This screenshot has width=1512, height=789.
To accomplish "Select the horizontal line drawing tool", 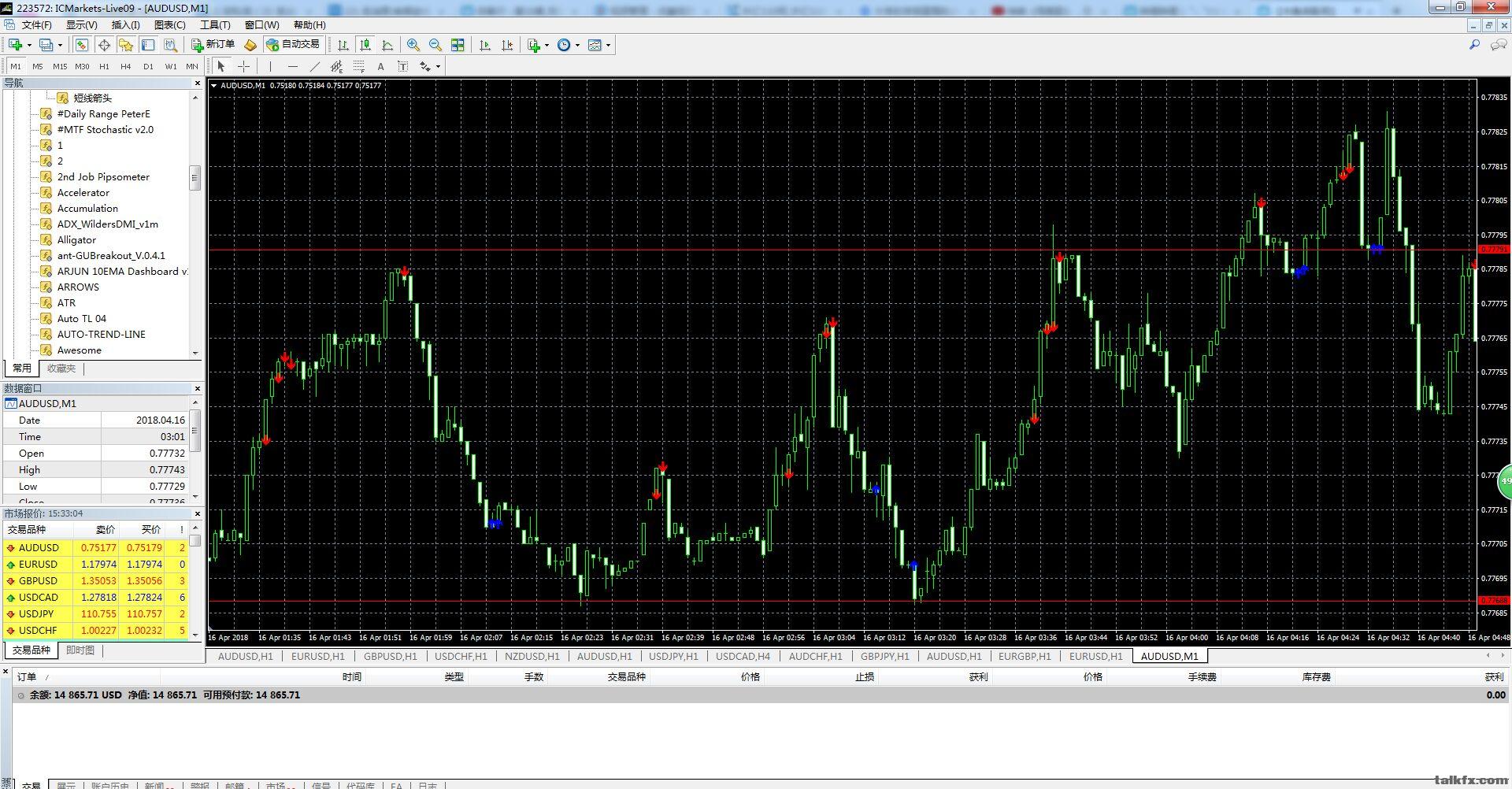I will tap(293, 66).
